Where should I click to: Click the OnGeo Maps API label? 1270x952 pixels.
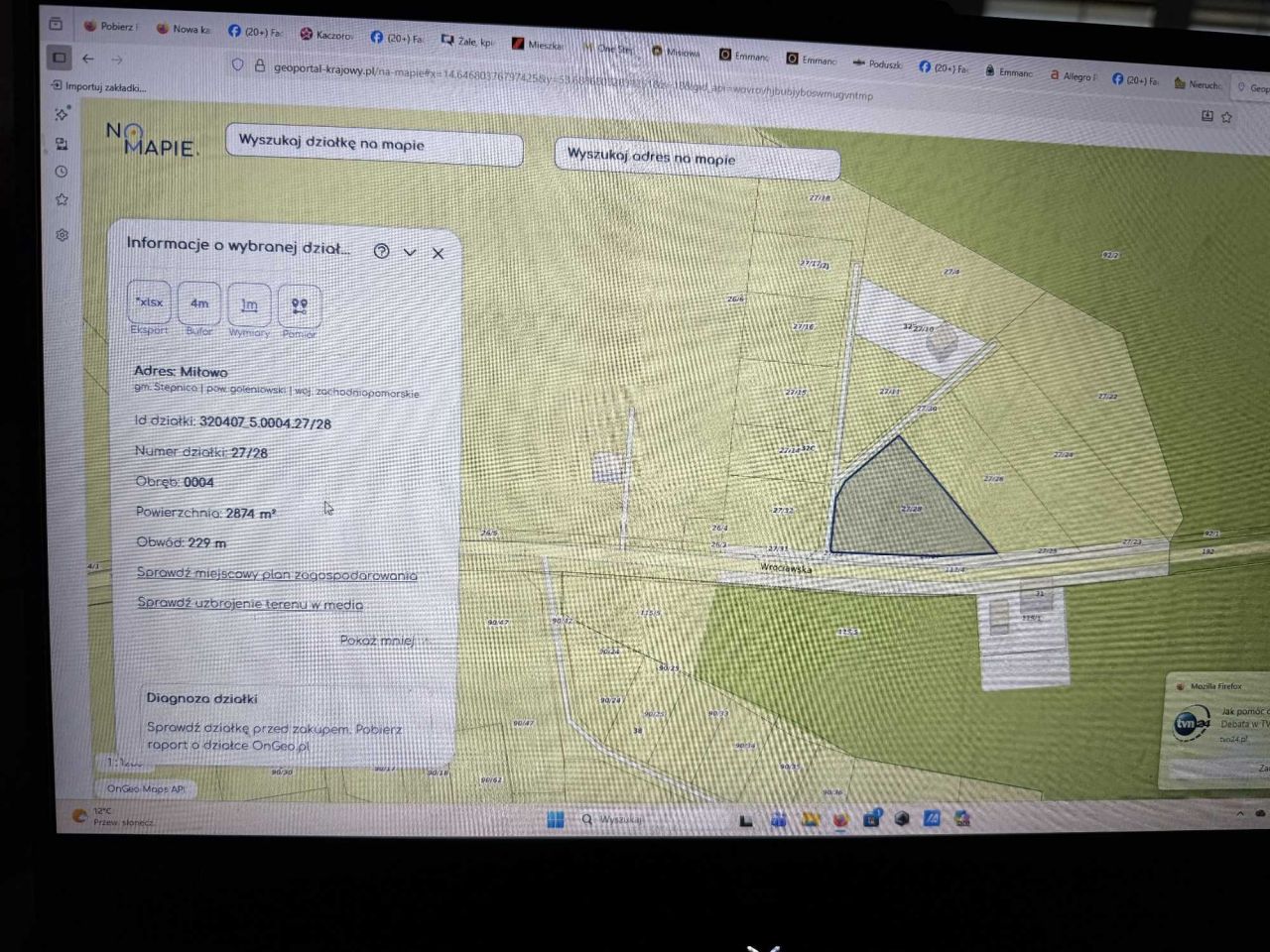146,789
